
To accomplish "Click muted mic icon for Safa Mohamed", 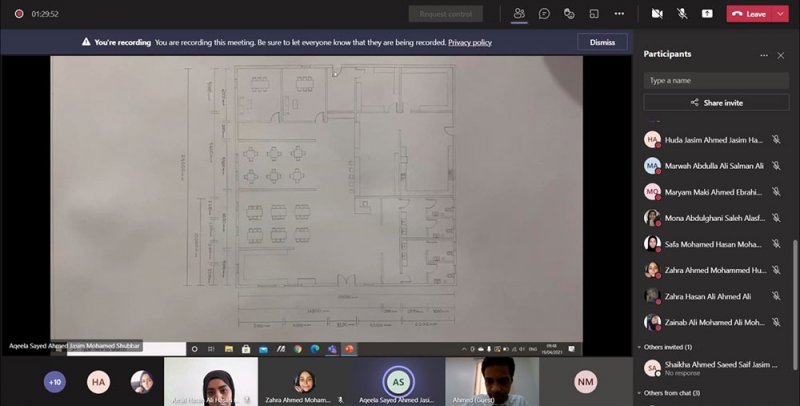I will (x=776, y=244).
